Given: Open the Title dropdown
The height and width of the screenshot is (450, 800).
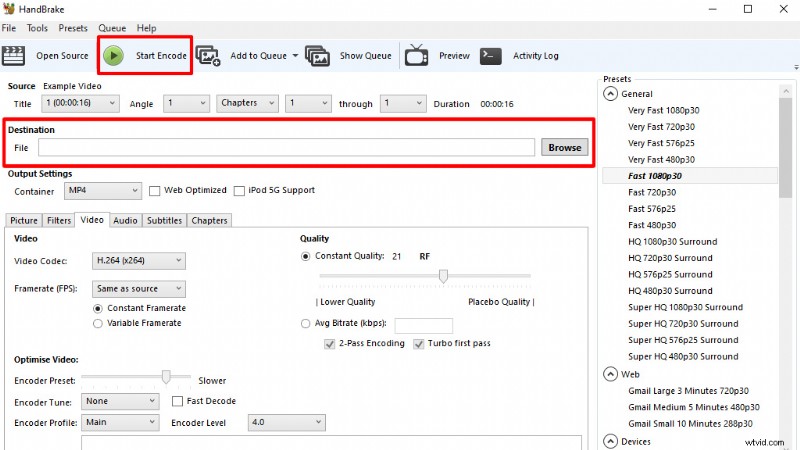Looking at the screenshot, I should pyautogui.click(x=81, y=103).
